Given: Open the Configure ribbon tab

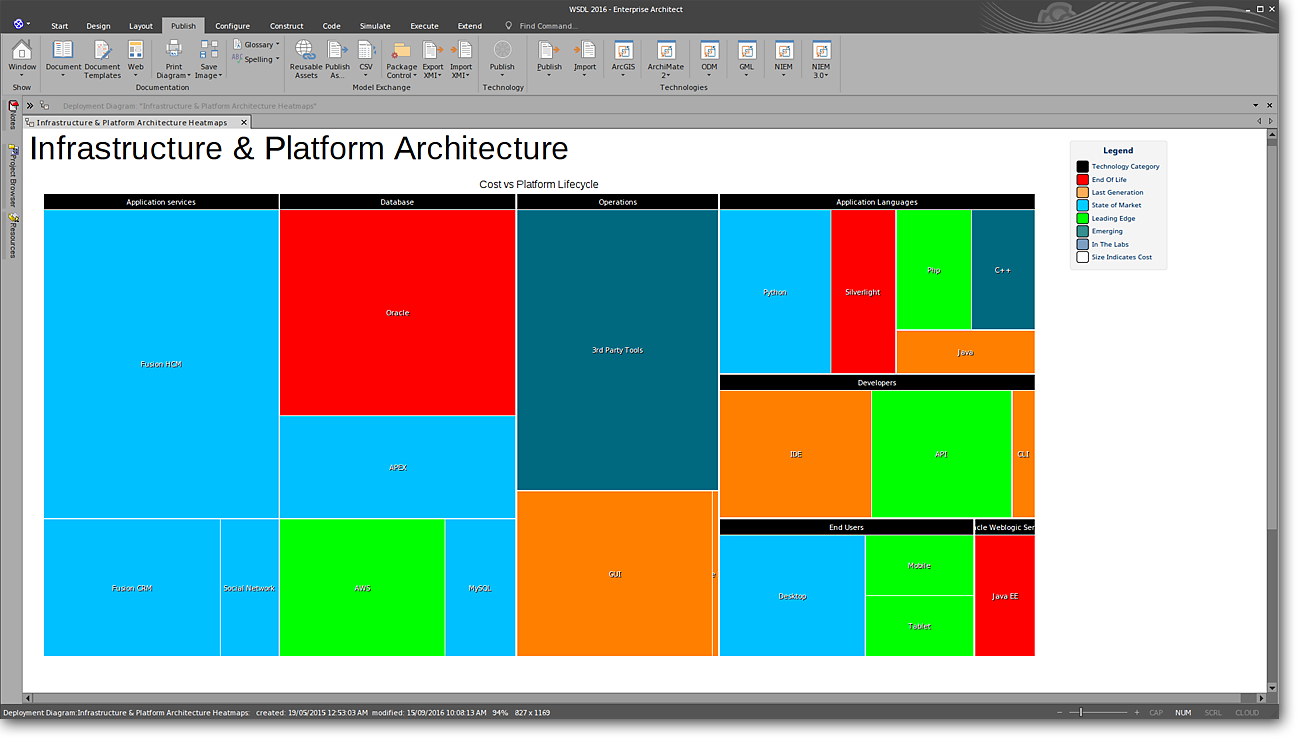Looking at the screenshot, I should (x=232, y=26).
